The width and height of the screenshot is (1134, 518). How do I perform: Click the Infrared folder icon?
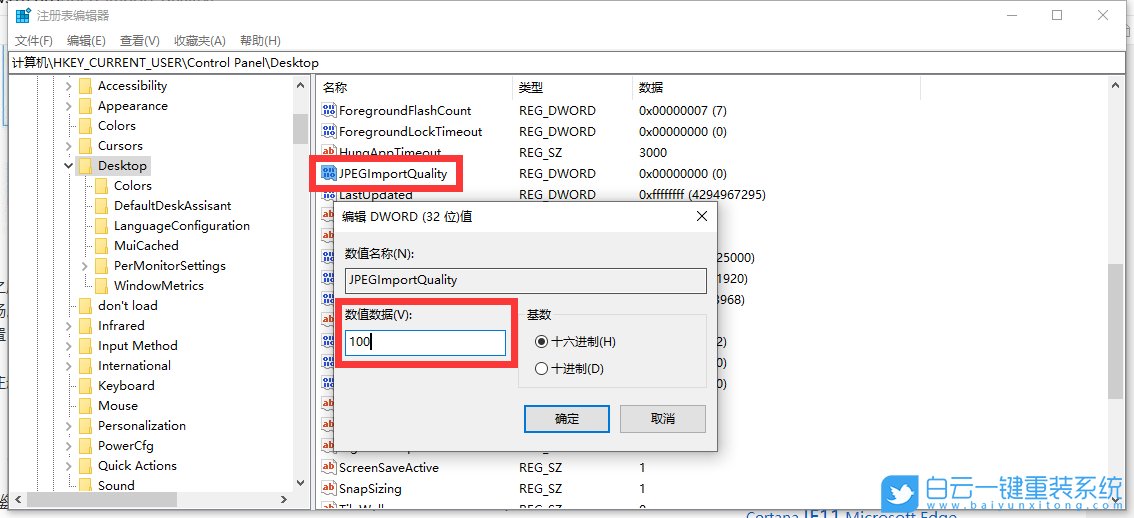coord(85,326)
